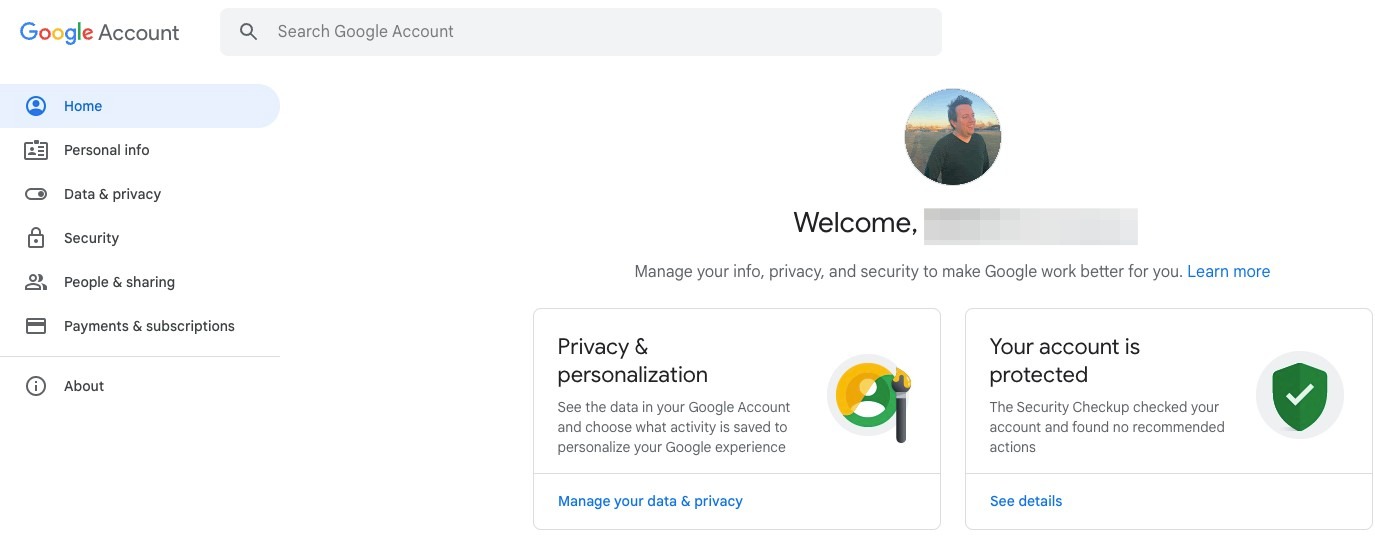Click the Payments credit card icon
Screen dimensions: 1375x538
click(36, 326)
